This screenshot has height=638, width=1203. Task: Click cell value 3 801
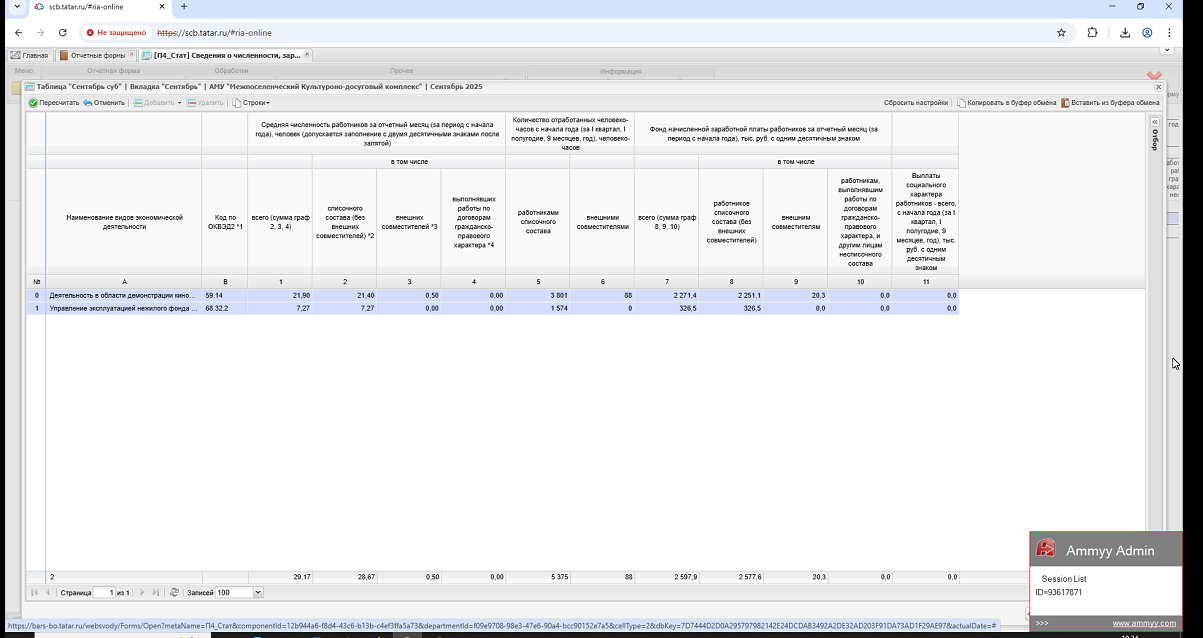click(538, 296)
